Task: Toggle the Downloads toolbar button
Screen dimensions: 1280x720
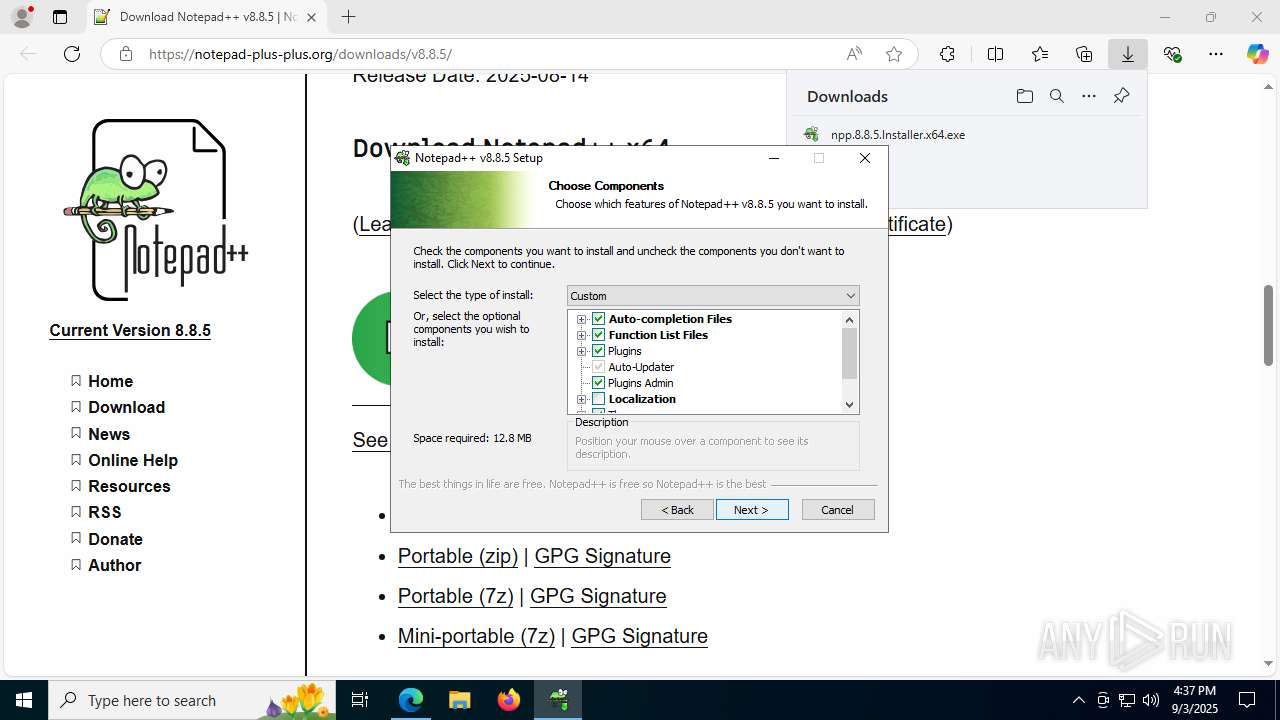Action: point(1128,54)
